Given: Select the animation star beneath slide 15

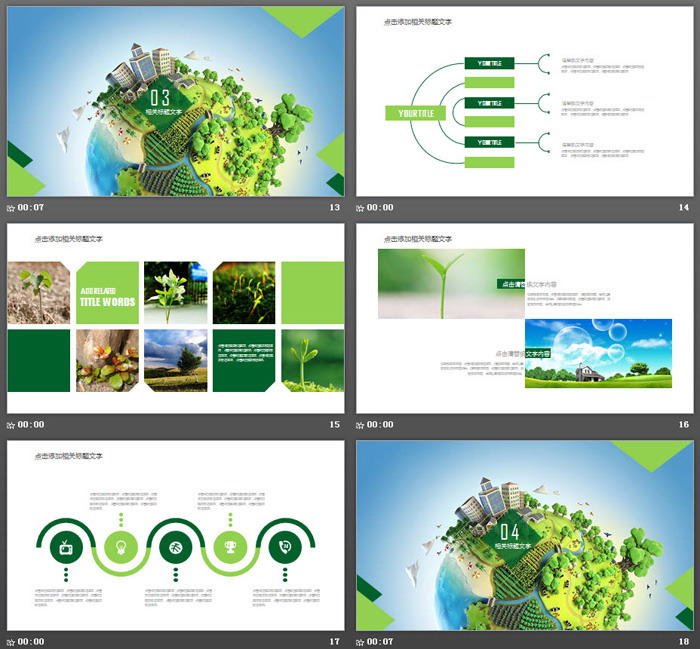Looking at the screenshot, I should (x=11, y=425).
